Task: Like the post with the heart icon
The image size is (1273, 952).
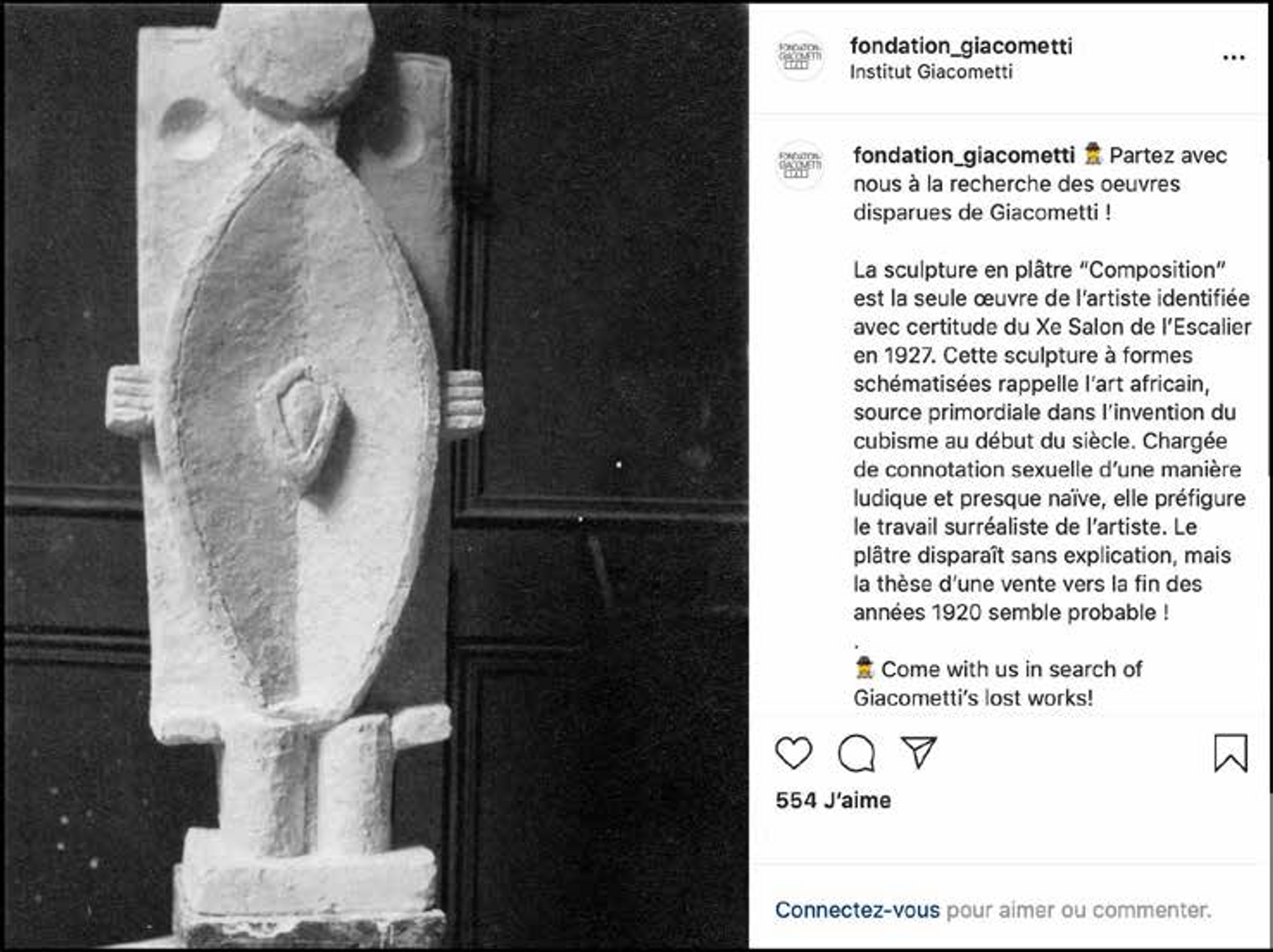Action: click(794, 753)
